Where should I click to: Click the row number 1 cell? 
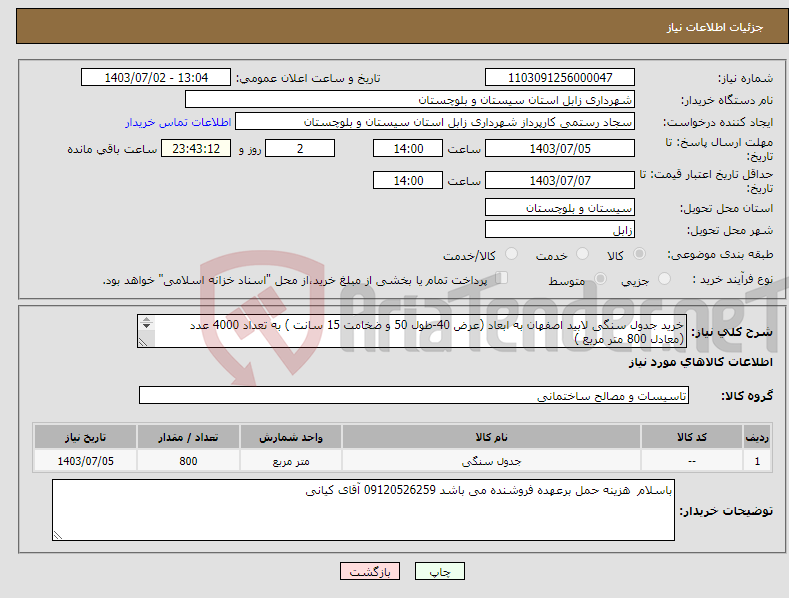click(757, 461)
